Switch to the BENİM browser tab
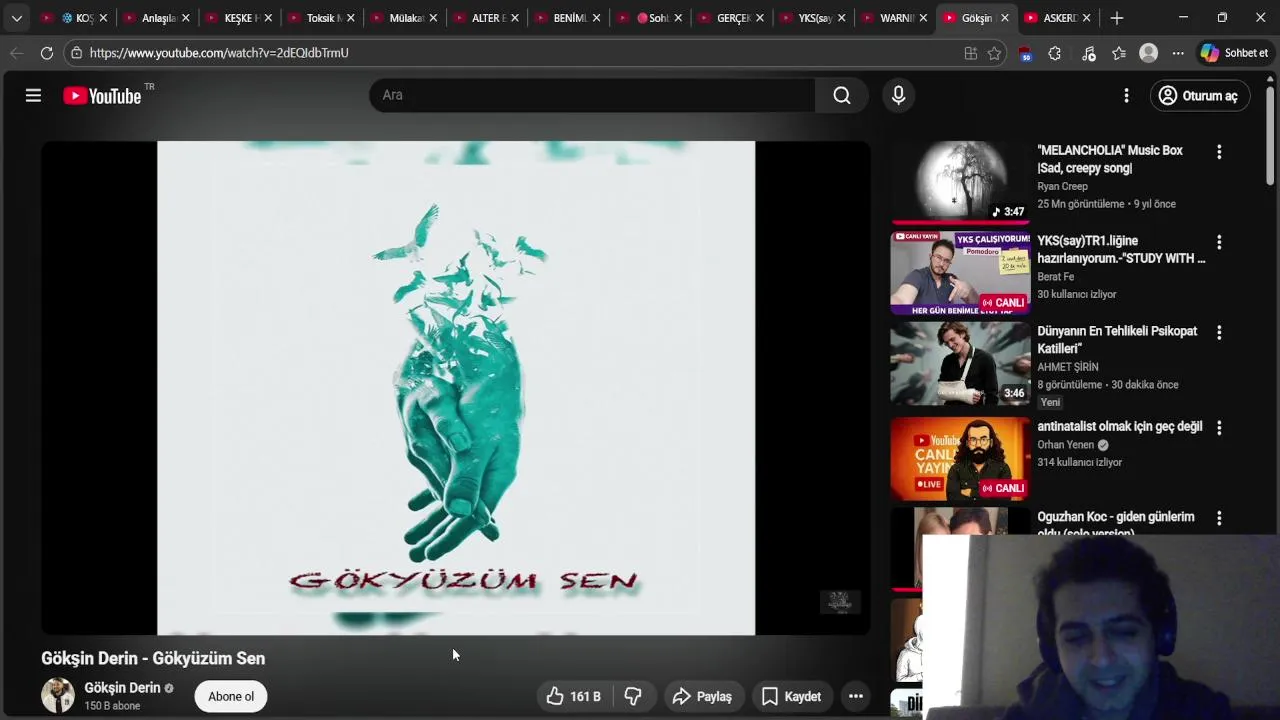The height and width of the screenshot is (720, 1280). click(x=566, y=18)
